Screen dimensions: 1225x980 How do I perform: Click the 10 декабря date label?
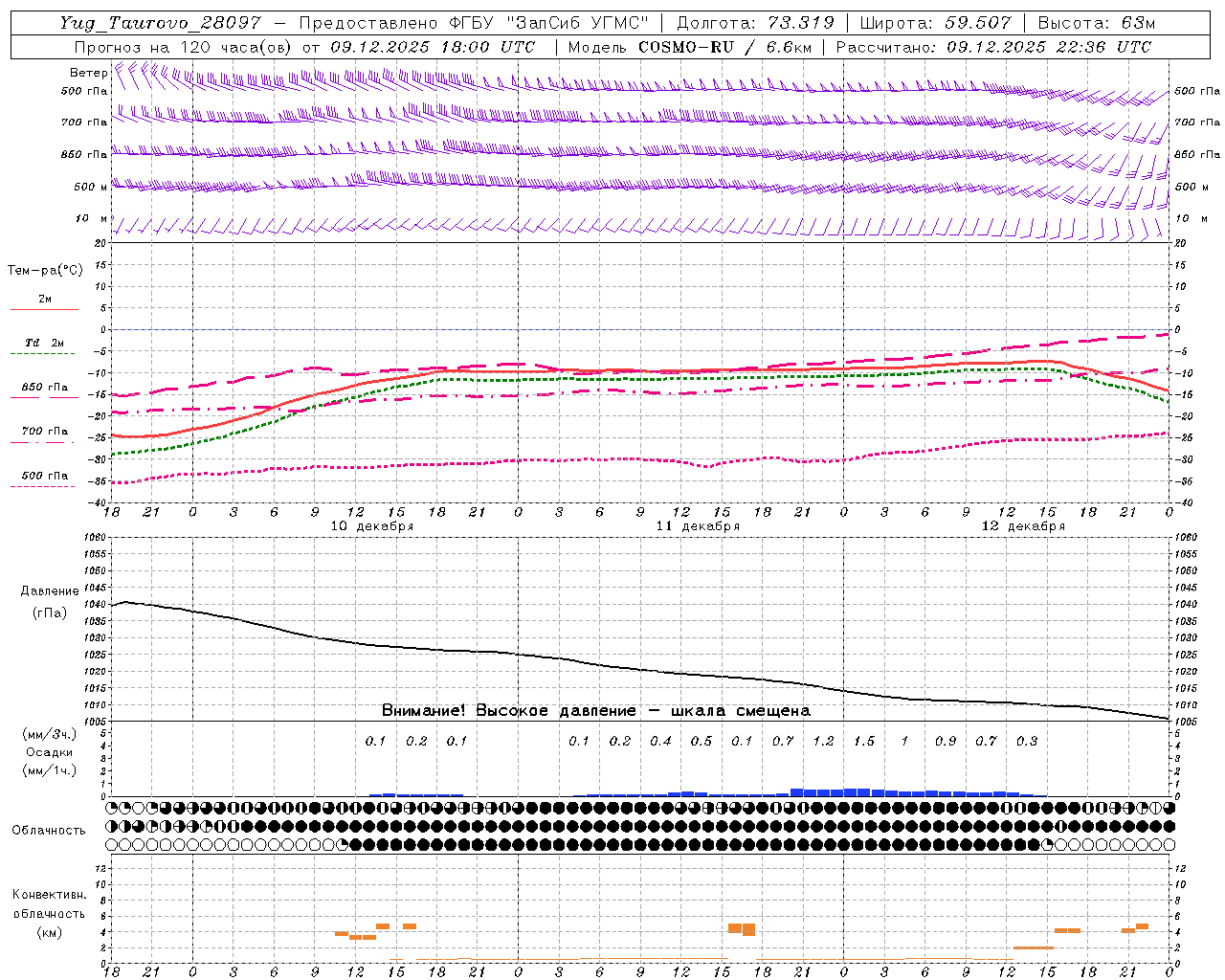click(x=372, y=526)
